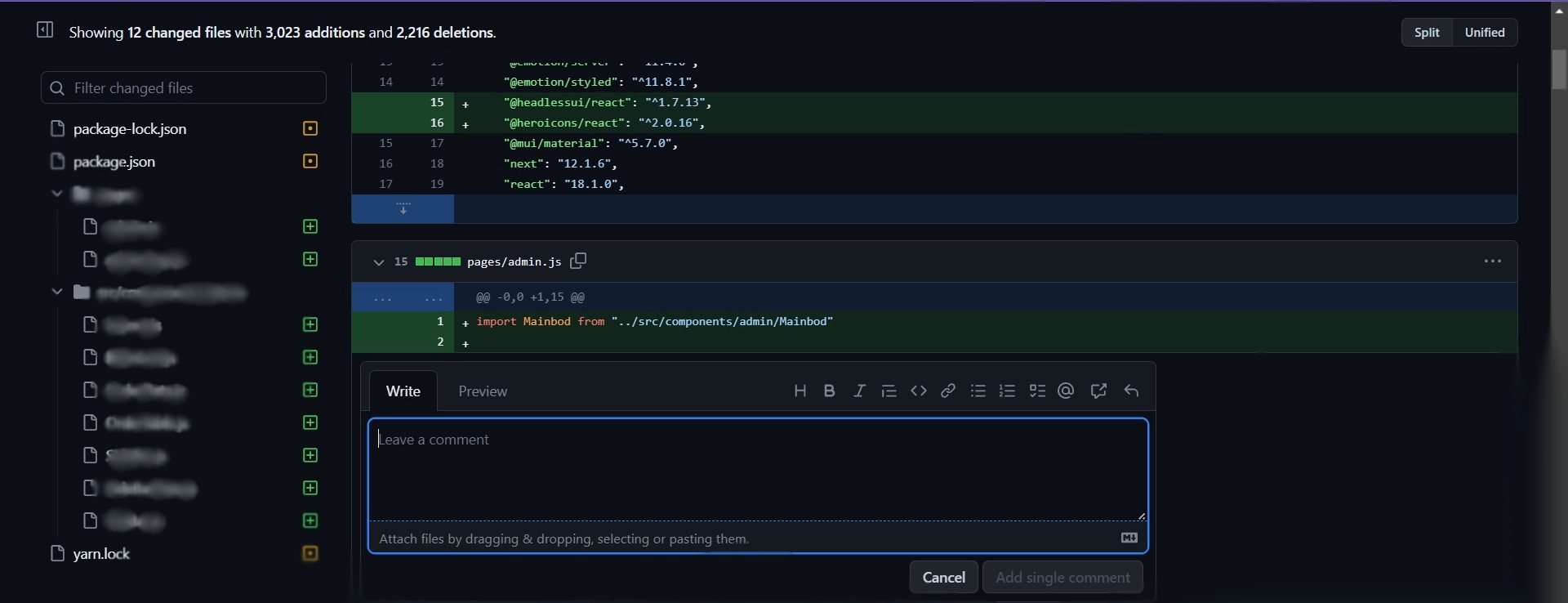The height and width of the screenshot is (603, 1568).
Task: Apply italic formatting in comment toolbar
Action: 859,391
